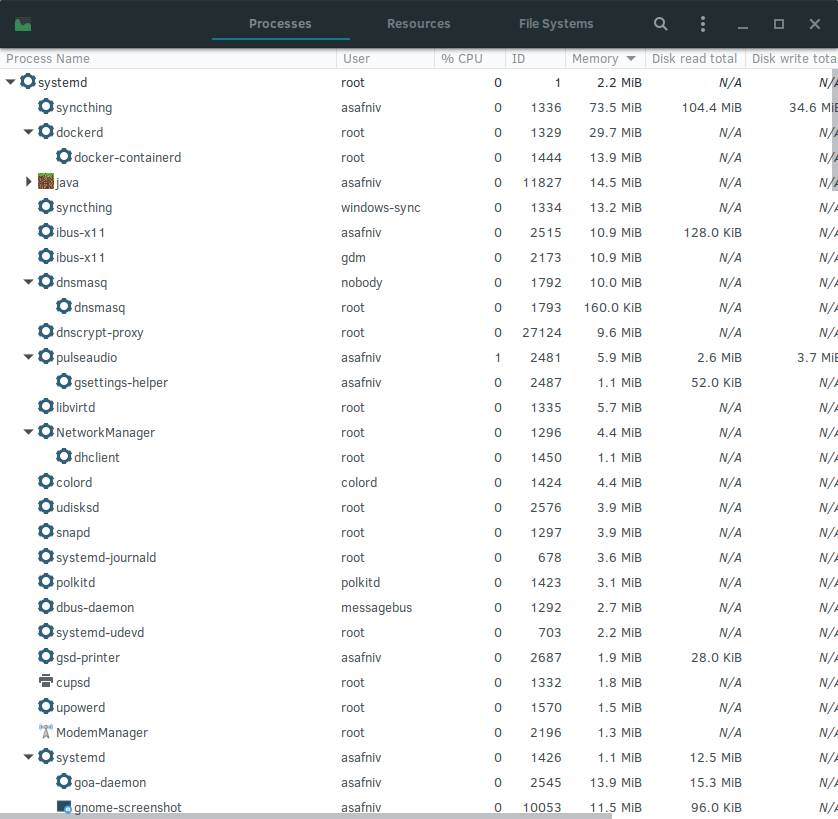
Task: Click the horizontal scrollbar at bottom
Action: (306, 816)
